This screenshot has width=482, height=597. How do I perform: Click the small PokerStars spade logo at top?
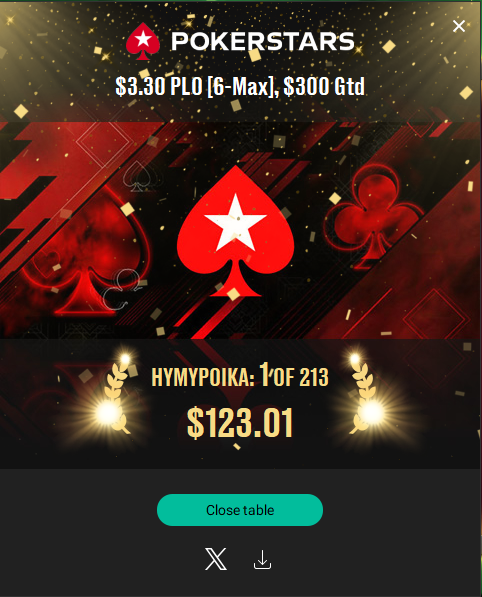point(143,41)
